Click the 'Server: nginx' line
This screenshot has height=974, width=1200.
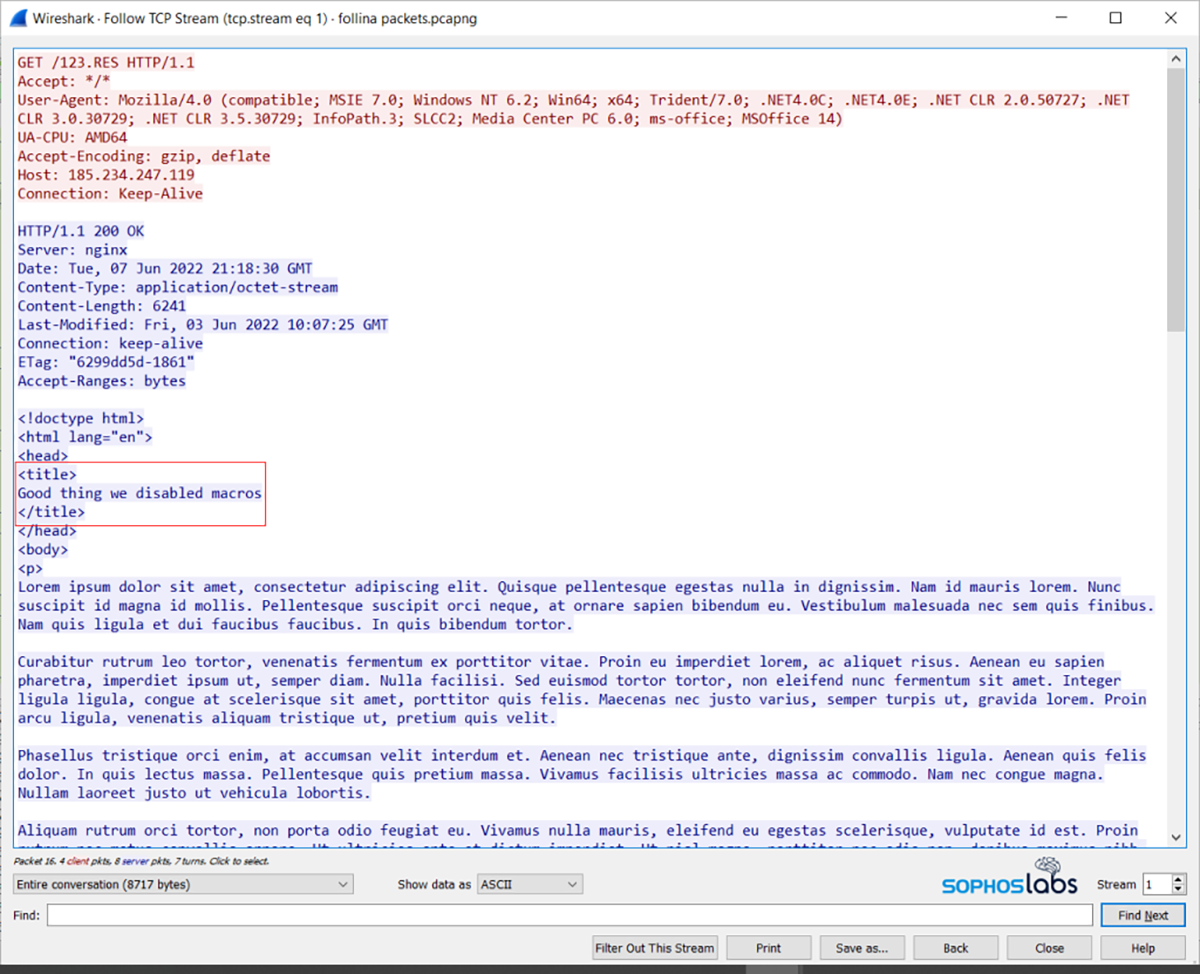click(72, 250)
